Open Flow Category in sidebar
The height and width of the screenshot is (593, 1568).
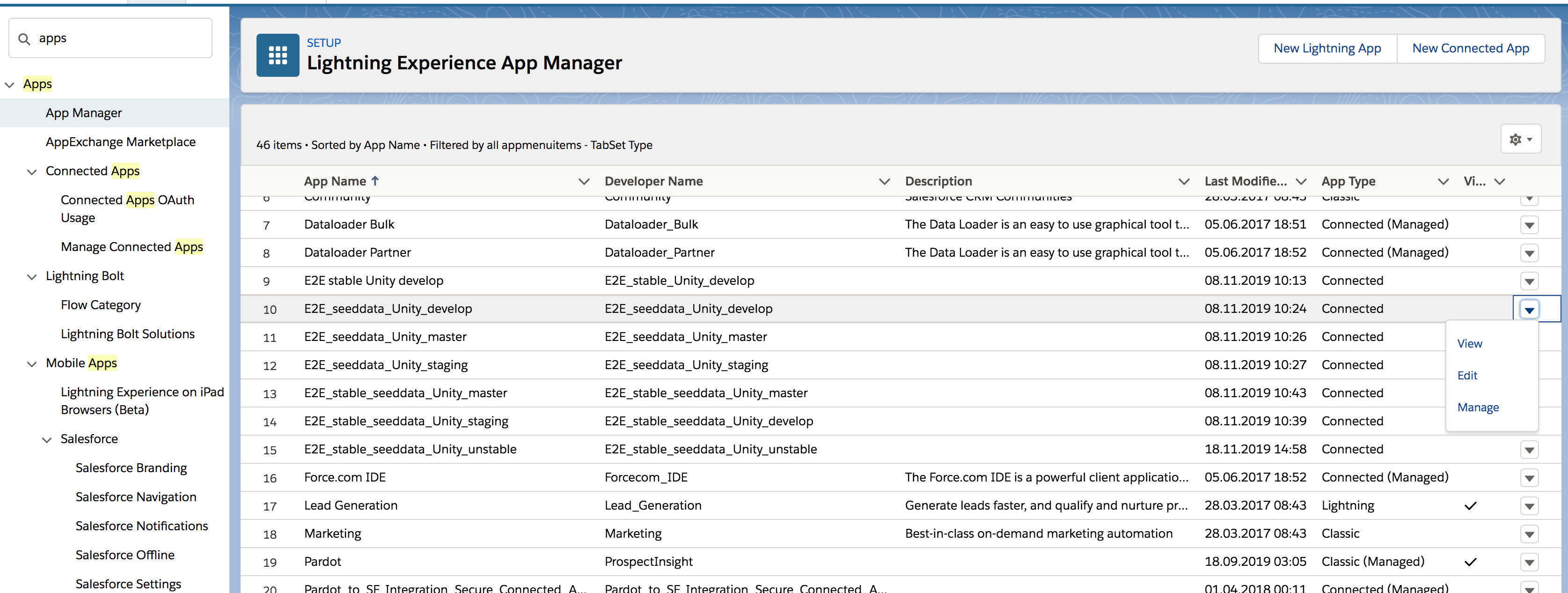pos(101,305)
